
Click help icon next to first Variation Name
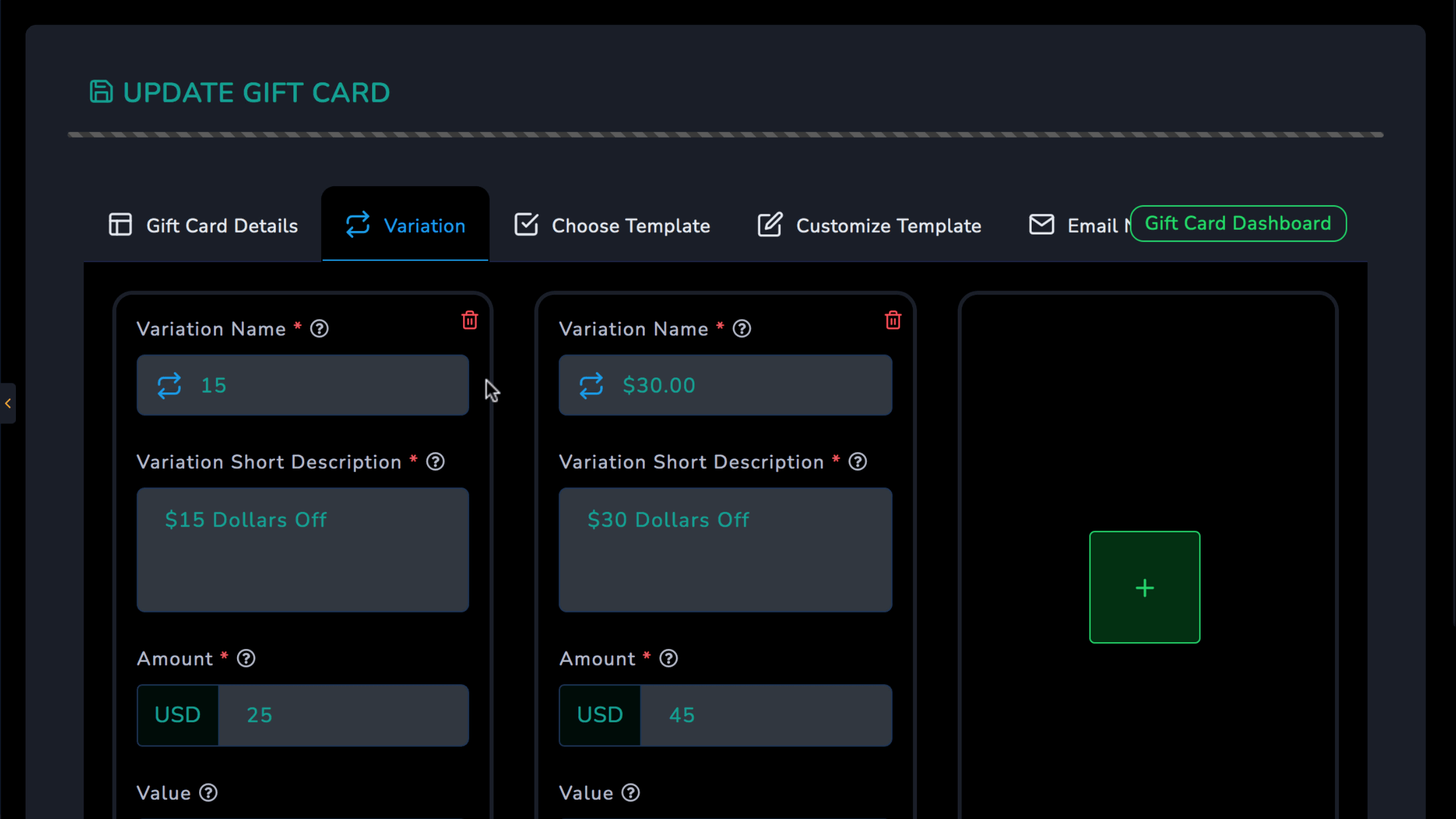(319, 329)
